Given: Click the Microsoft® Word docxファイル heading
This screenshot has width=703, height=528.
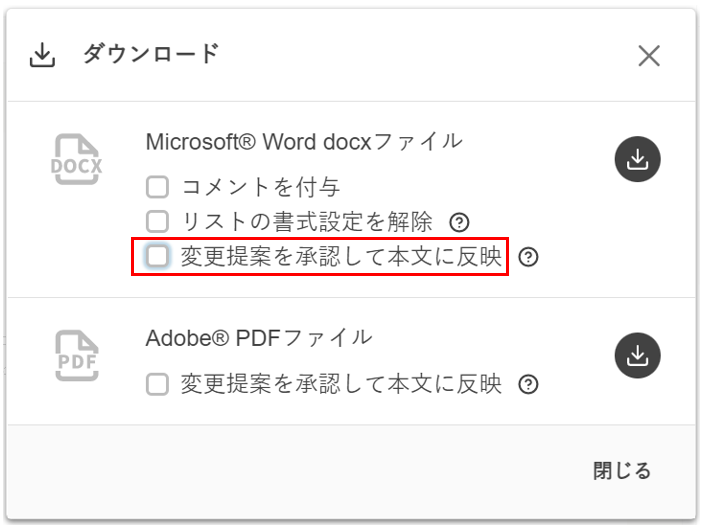Looking at the screenshot, I should tap(304, 142).
